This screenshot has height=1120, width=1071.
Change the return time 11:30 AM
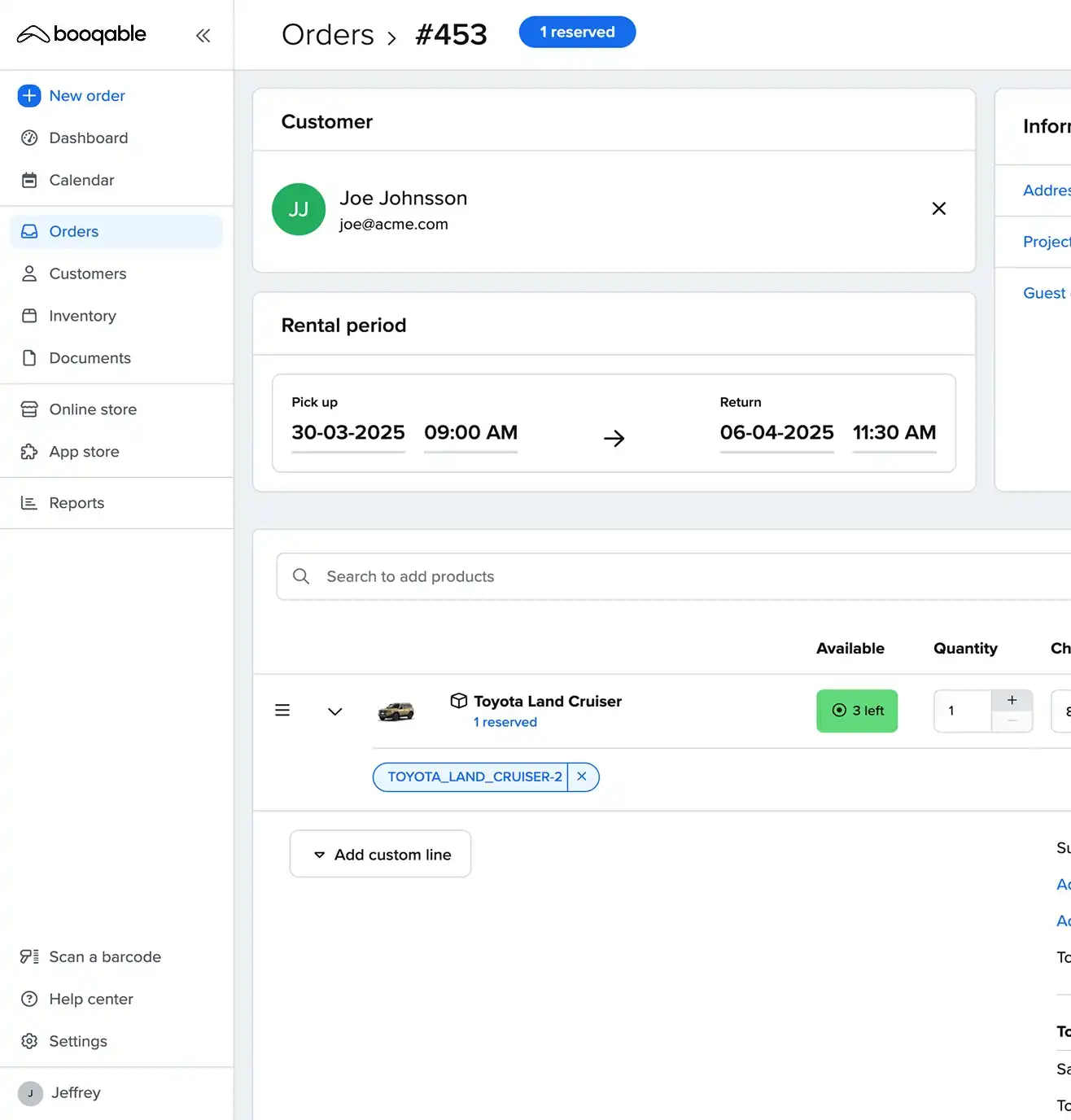click(894, 433)
